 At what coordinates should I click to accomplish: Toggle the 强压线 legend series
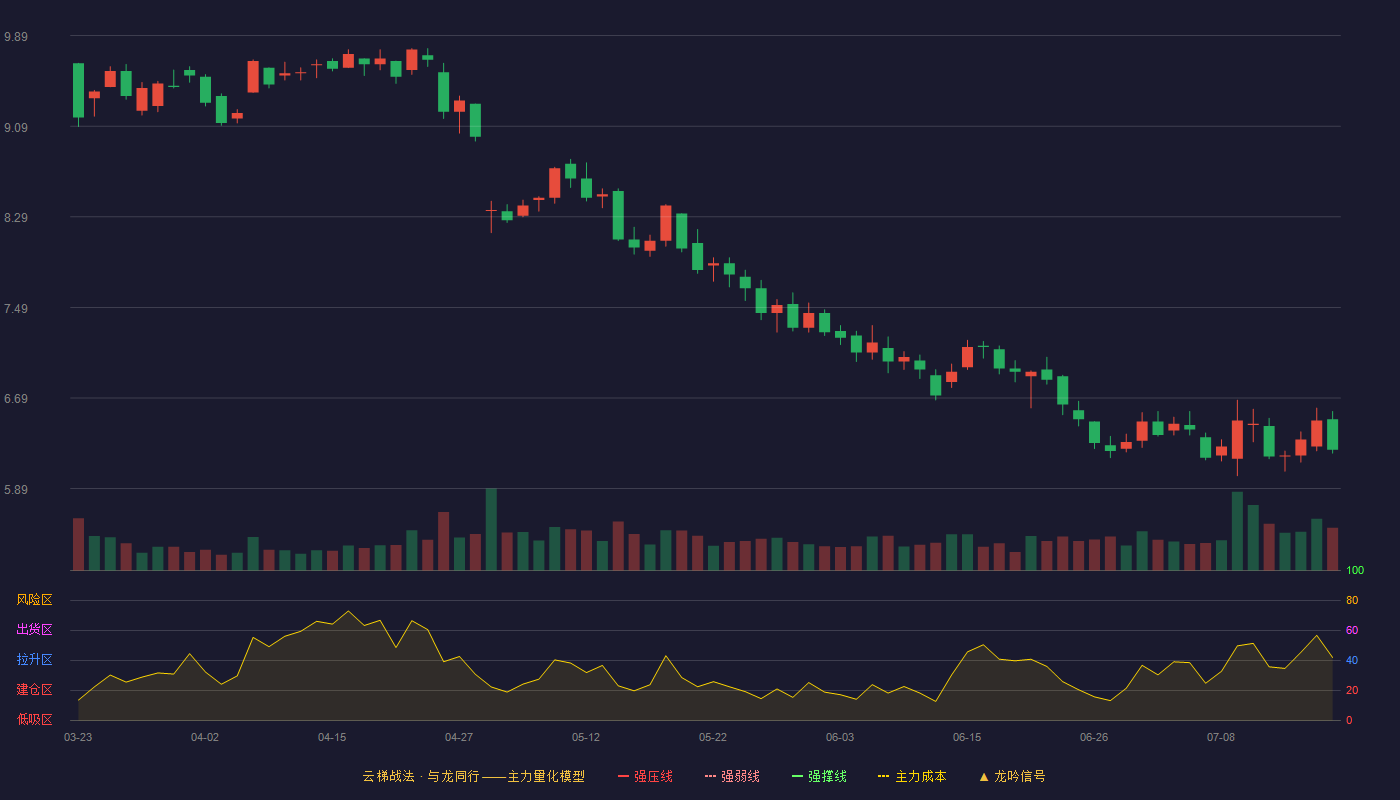pyautogui.click(x=645, y=776)
